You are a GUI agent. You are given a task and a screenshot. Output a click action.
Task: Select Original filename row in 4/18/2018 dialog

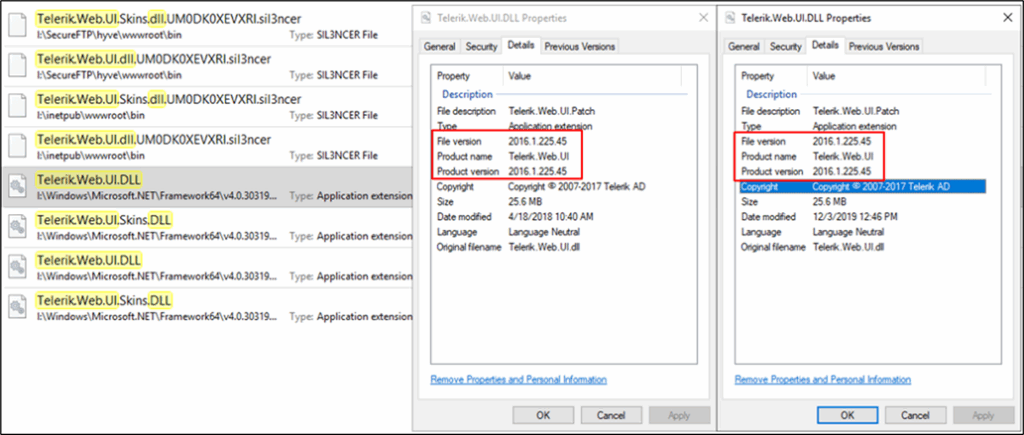[558, 247]
